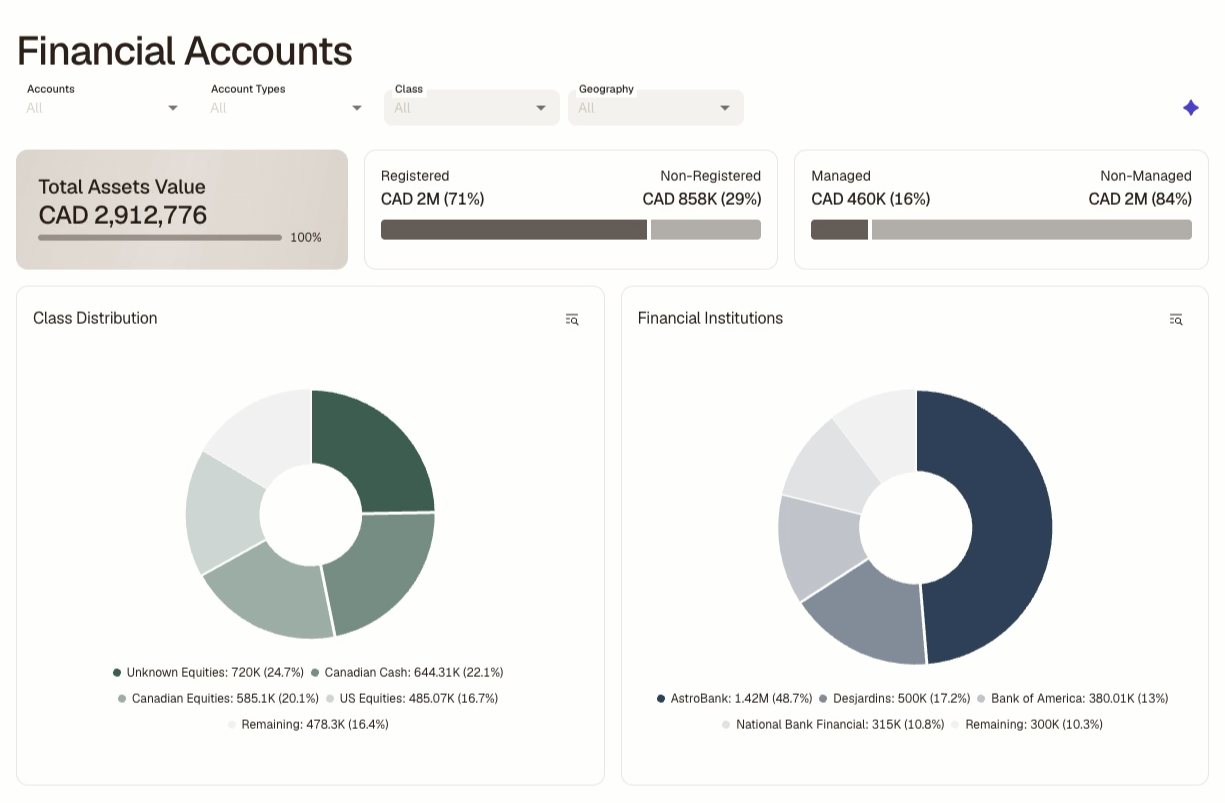The height and width of the screenshot is (803, 1225).
Task: Click the Non-Managed light bar segment
Action: [x=1032, y=230]
